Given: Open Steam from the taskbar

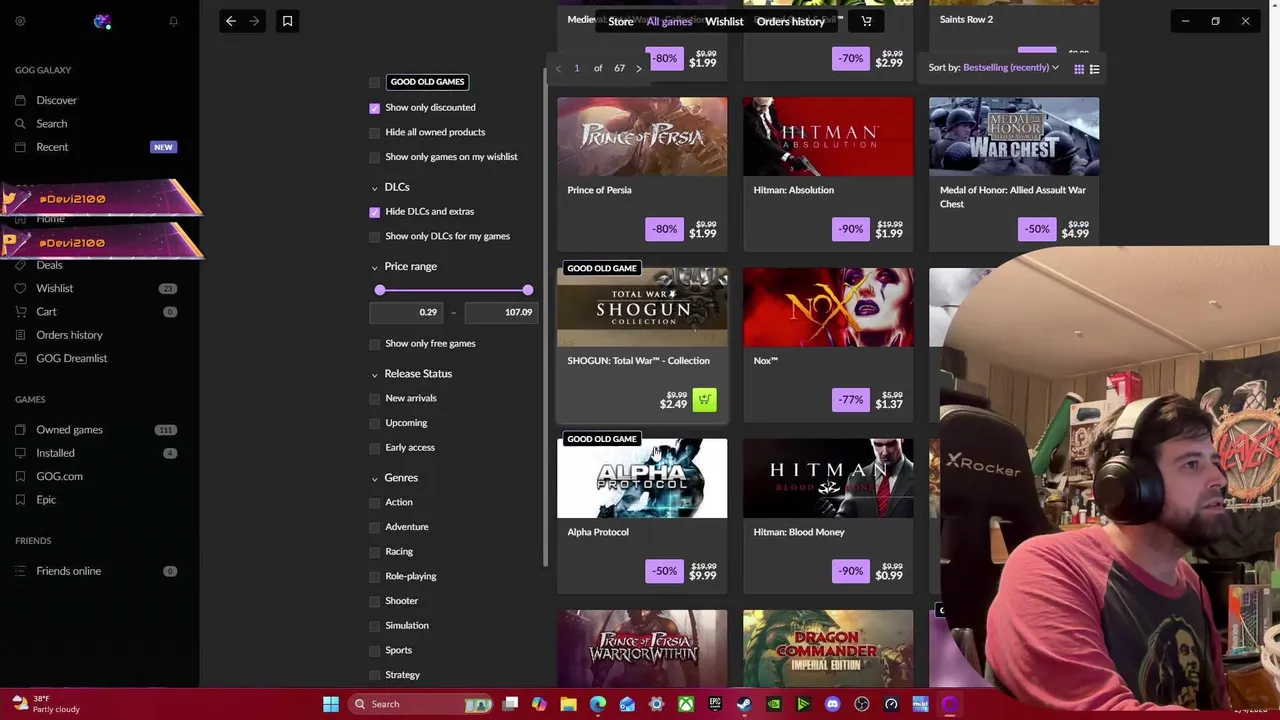Looking at the screenshot, I should tap(744, 704).
